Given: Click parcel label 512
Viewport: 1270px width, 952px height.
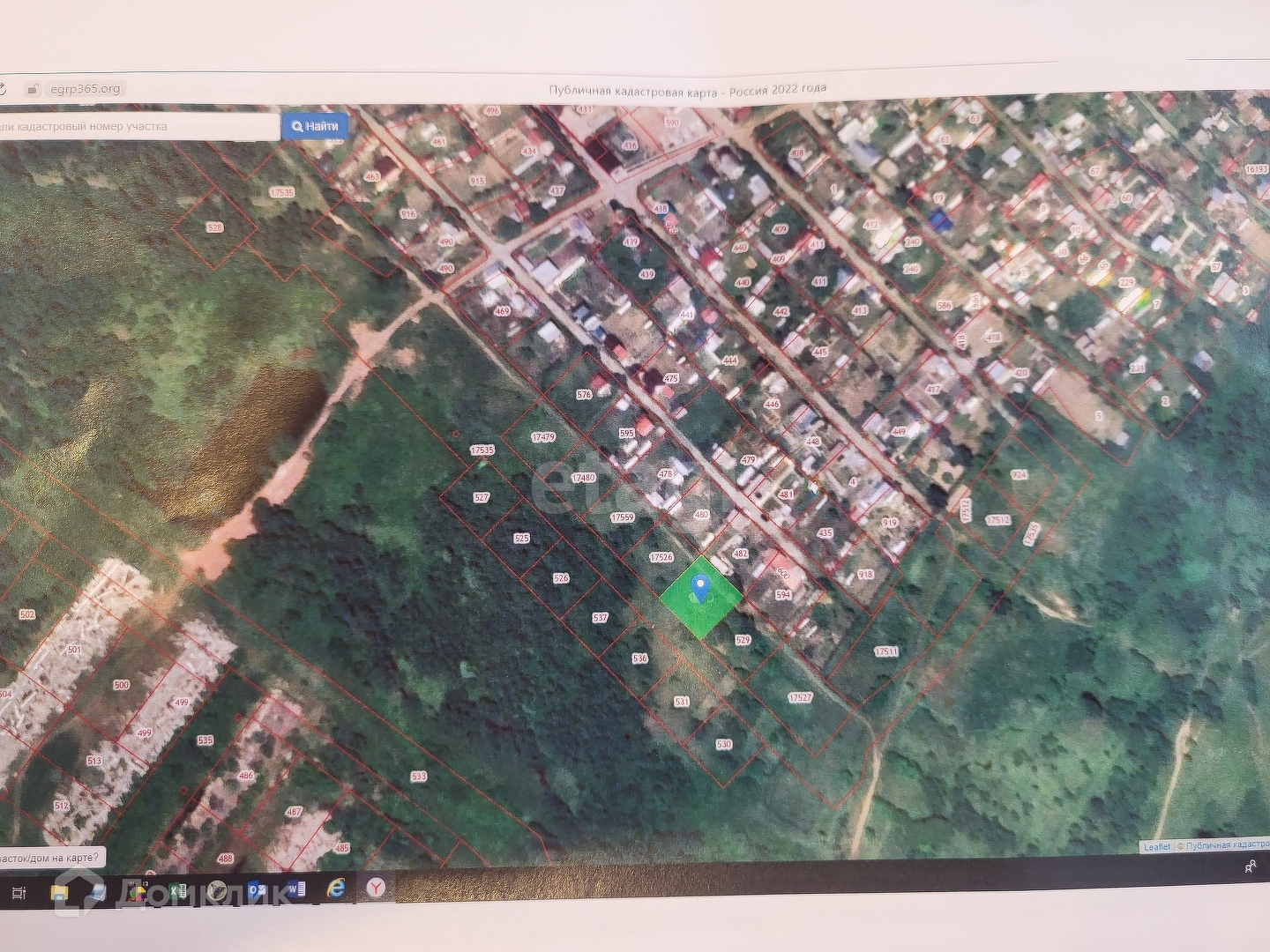Looking at the screenshot, I should (62, 806).
